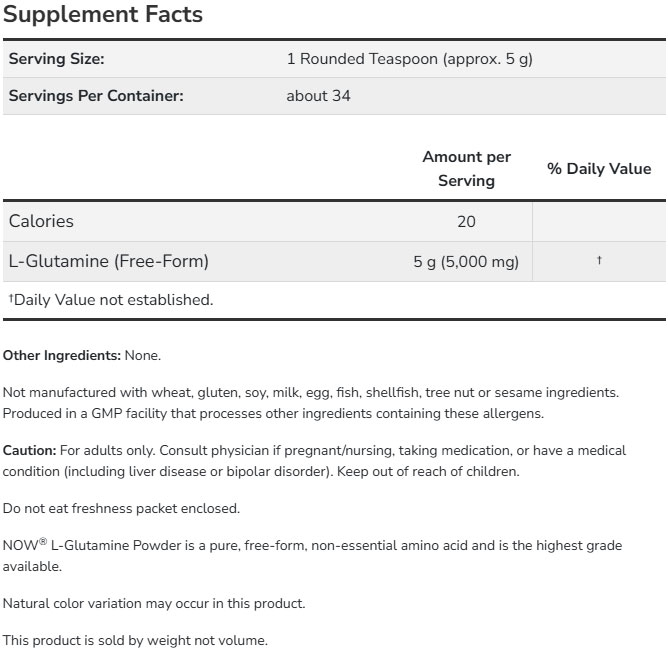The image size is (668, 649).
Task: Click the 5 g (5,000 mg) amount
Action: pos(466,262)
